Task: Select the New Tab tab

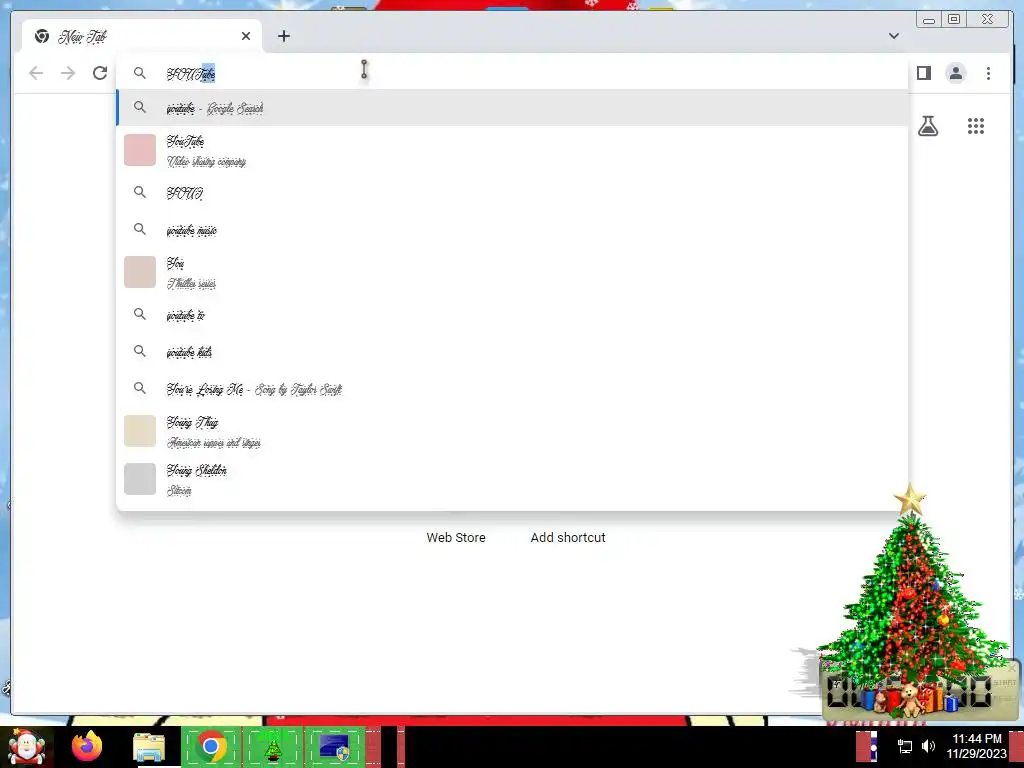Action: 142,36
